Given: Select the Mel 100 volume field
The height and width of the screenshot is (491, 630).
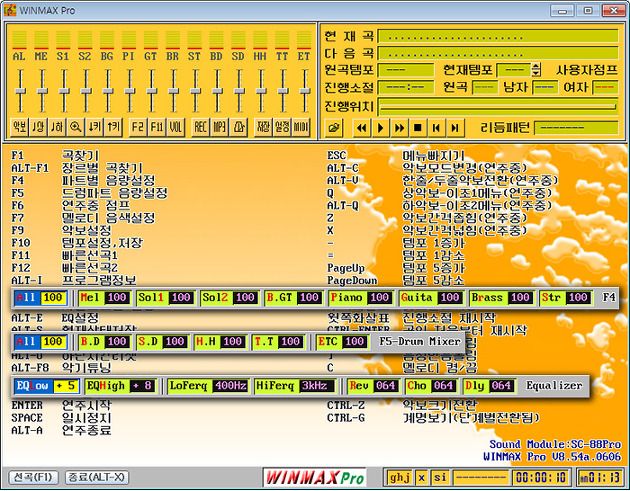Looking at the screenshot, I should click(x=104, y=298).
